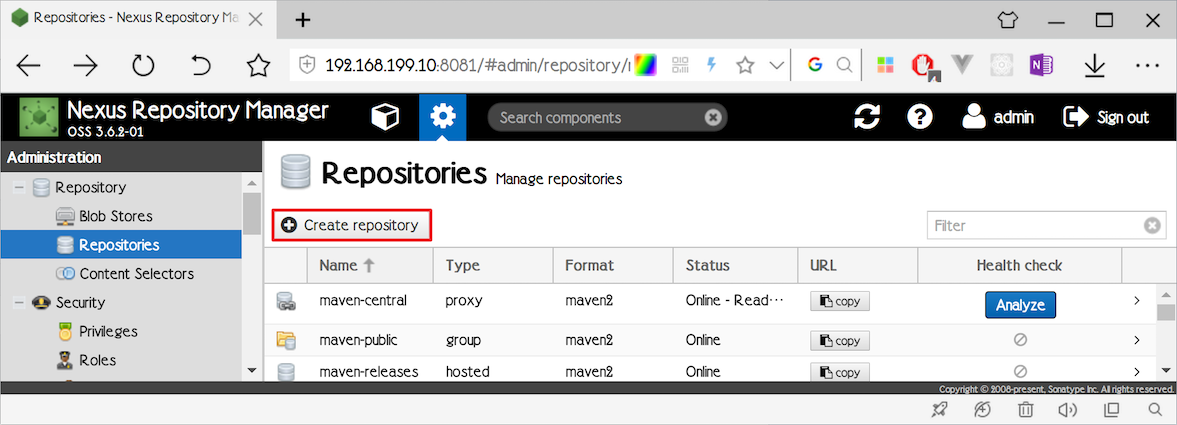This screenshot has height=425, width=1177.
Task: Open Privileges in the sidebar
Action: (x=109, y=331)
